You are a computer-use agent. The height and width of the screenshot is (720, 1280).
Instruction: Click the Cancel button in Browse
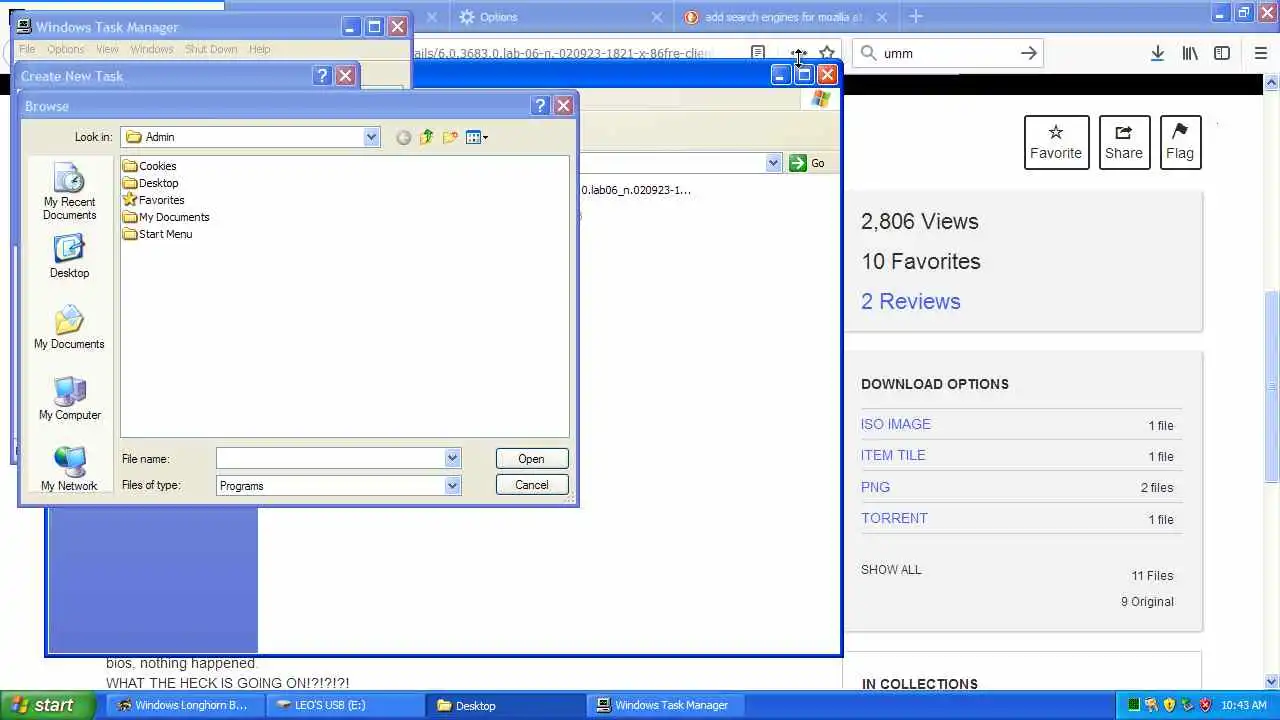531,485
